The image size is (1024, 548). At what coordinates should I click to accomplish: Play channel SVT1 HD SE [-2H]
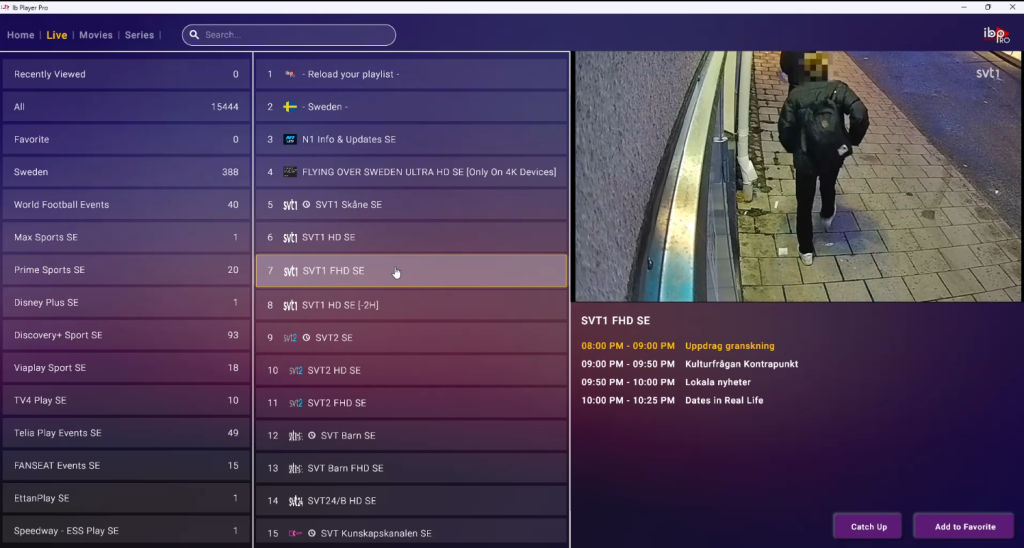(x=411, y=305)
